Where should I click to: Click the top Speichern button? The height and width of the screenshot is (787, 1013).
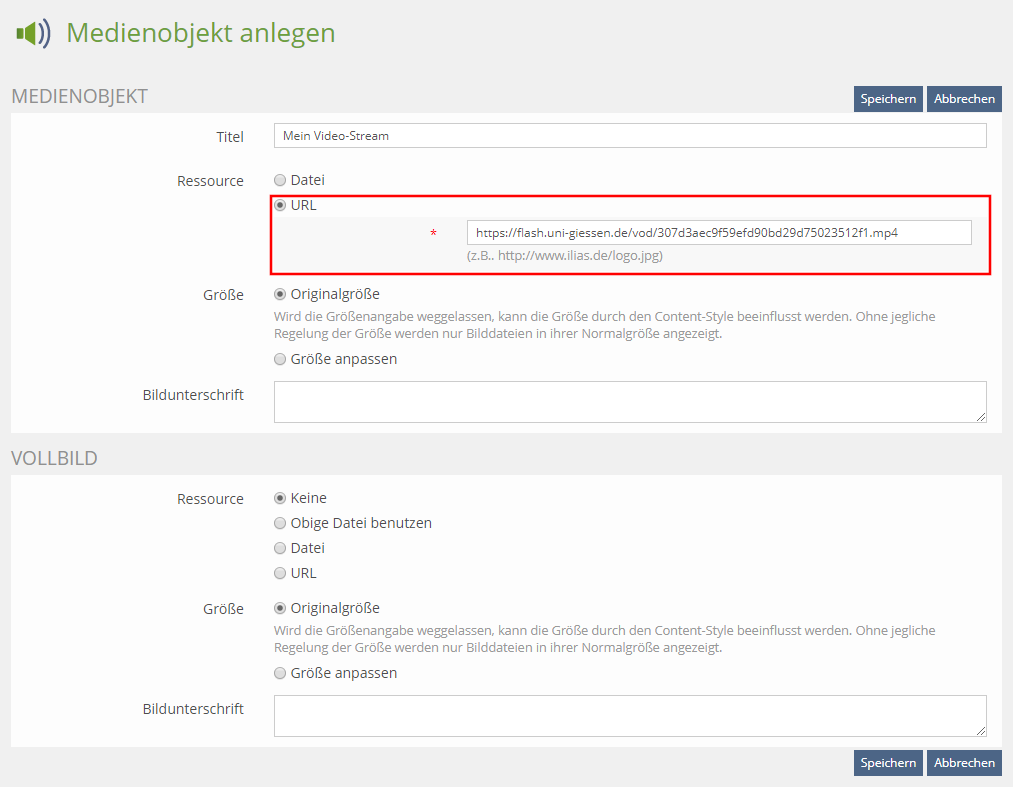[x=888, y=99]
